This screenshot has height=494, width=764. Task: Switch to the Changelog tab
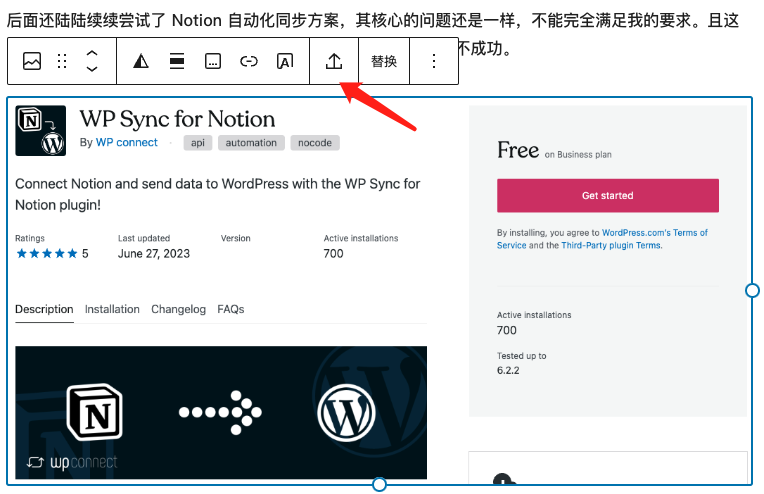point(178,309)
